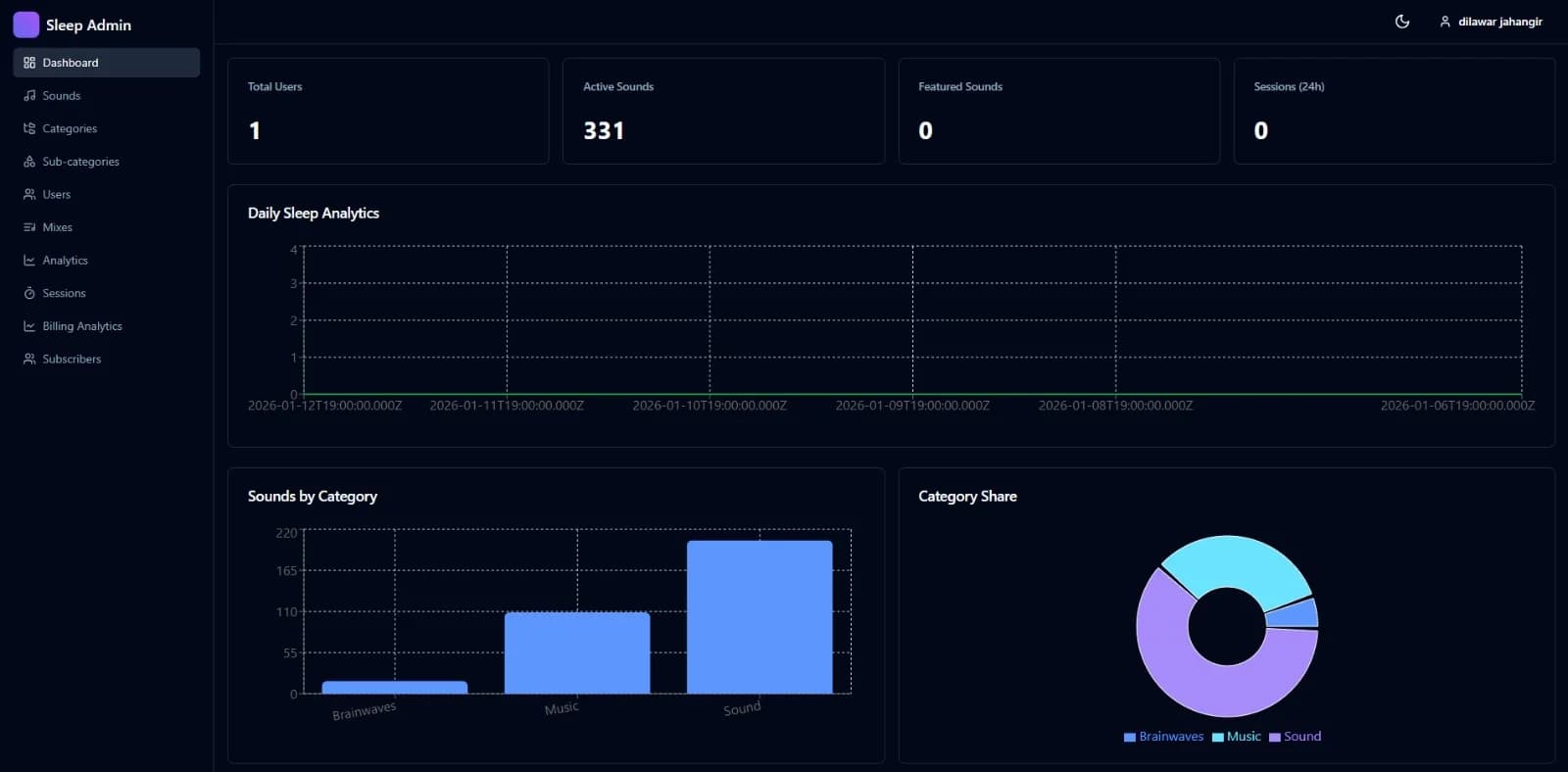Select the Sound bar in chart
The image size is (1568, 772).
pos(759,617)
